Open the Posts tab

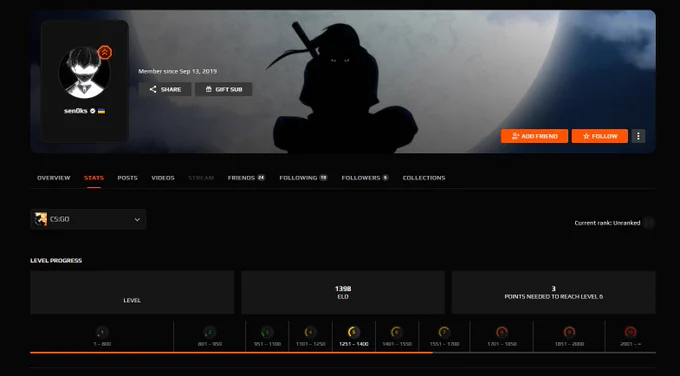point(127,178)
